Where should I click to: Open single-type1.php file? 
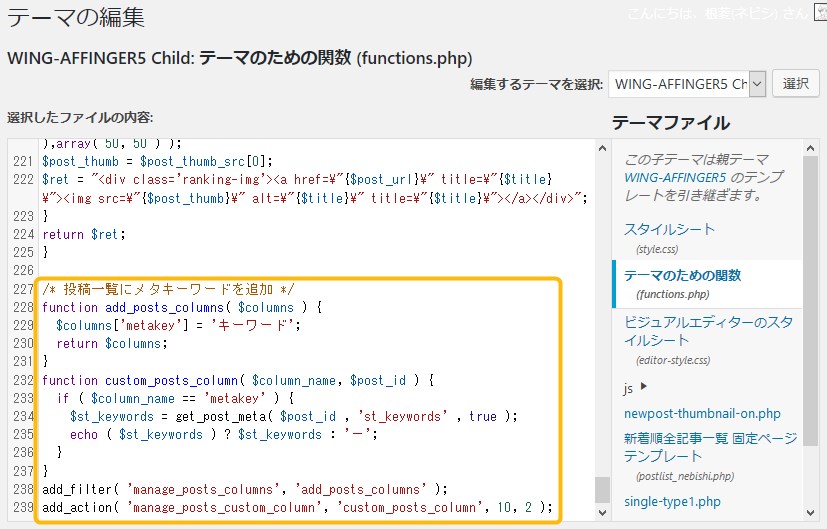[x=671, y=501]
